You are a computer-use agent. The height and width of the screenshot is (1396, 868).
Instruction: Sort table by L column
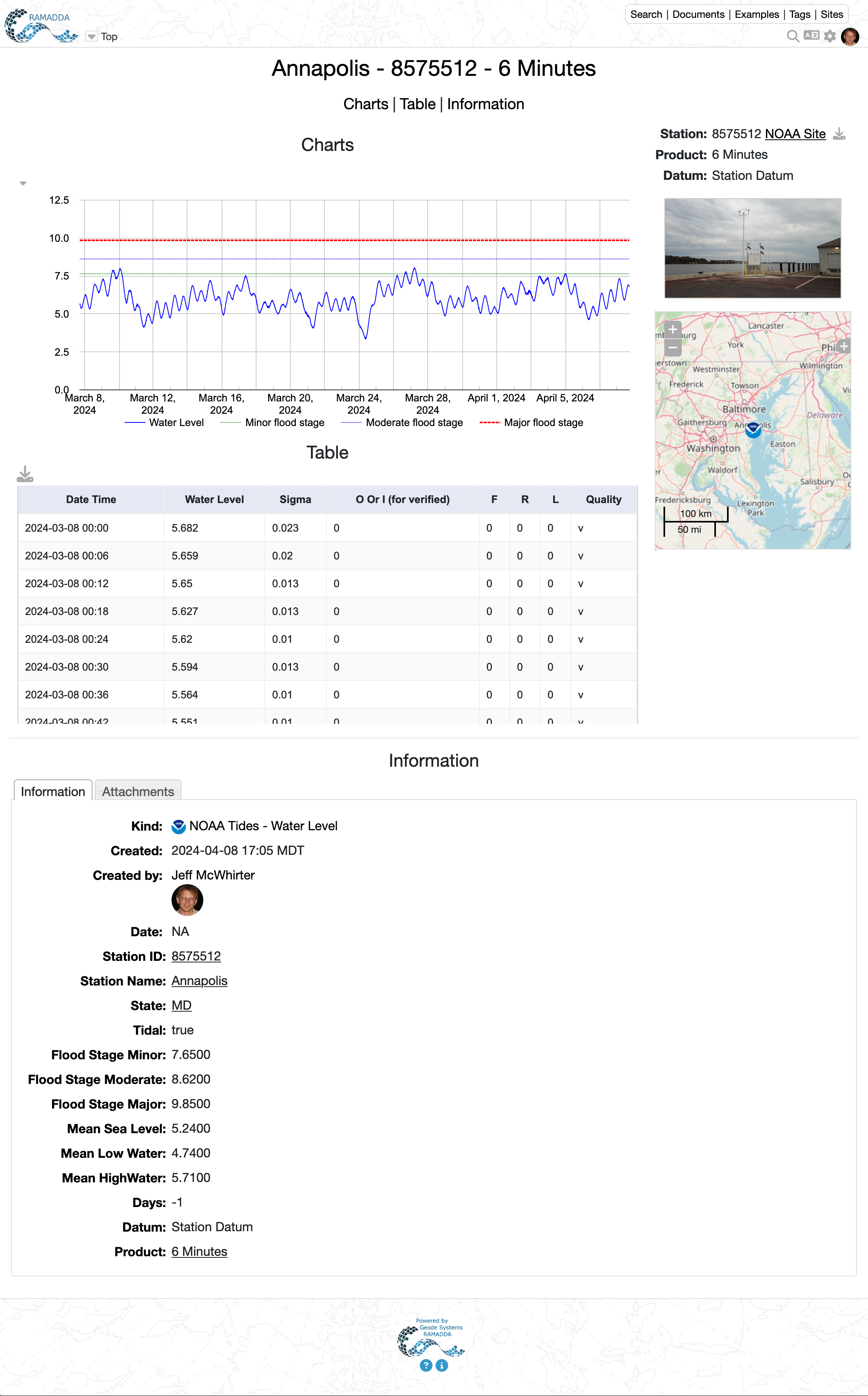555,499
